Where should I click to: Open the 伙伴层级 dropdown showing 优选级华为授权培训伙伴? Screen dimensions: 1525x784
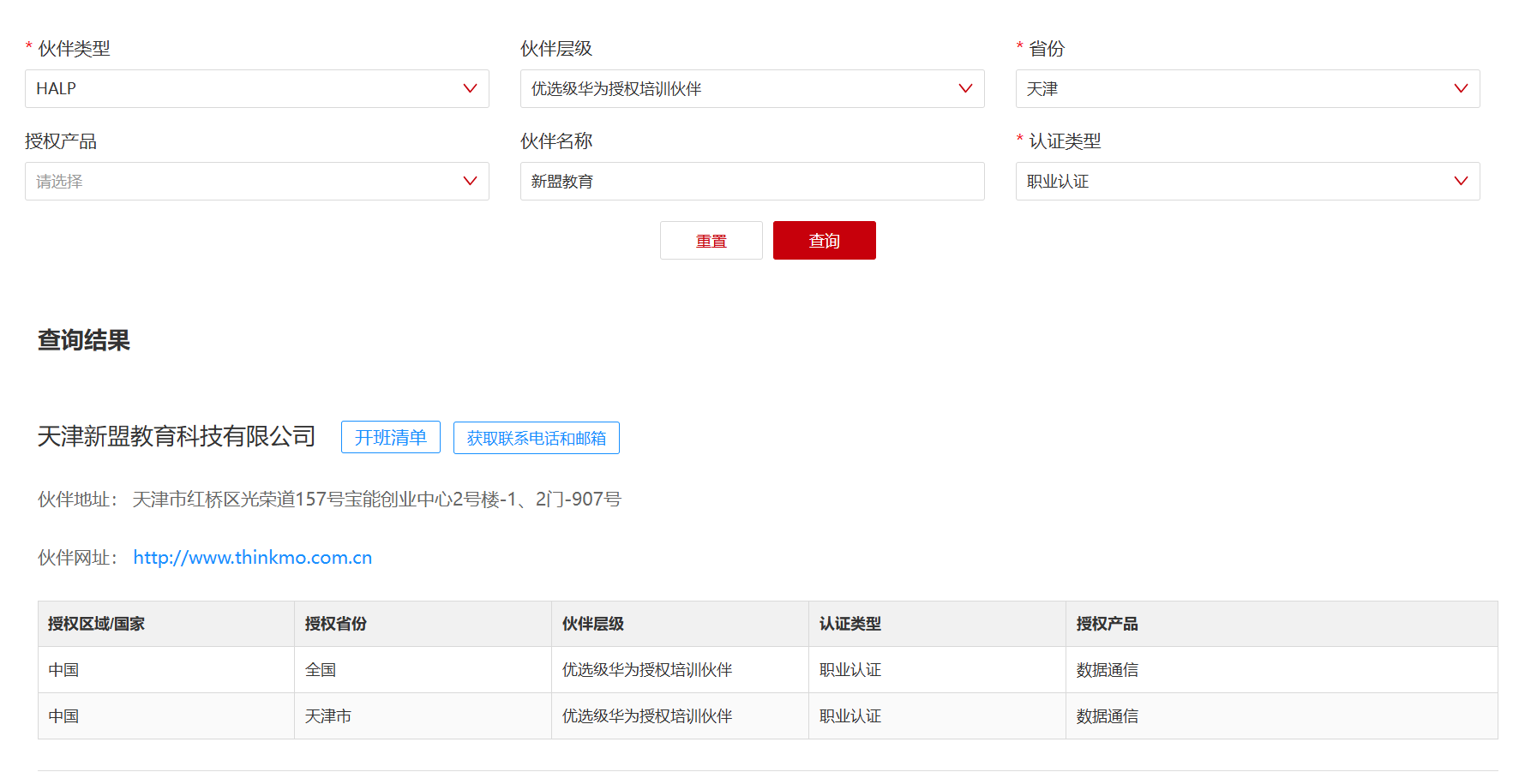(752, 88)
